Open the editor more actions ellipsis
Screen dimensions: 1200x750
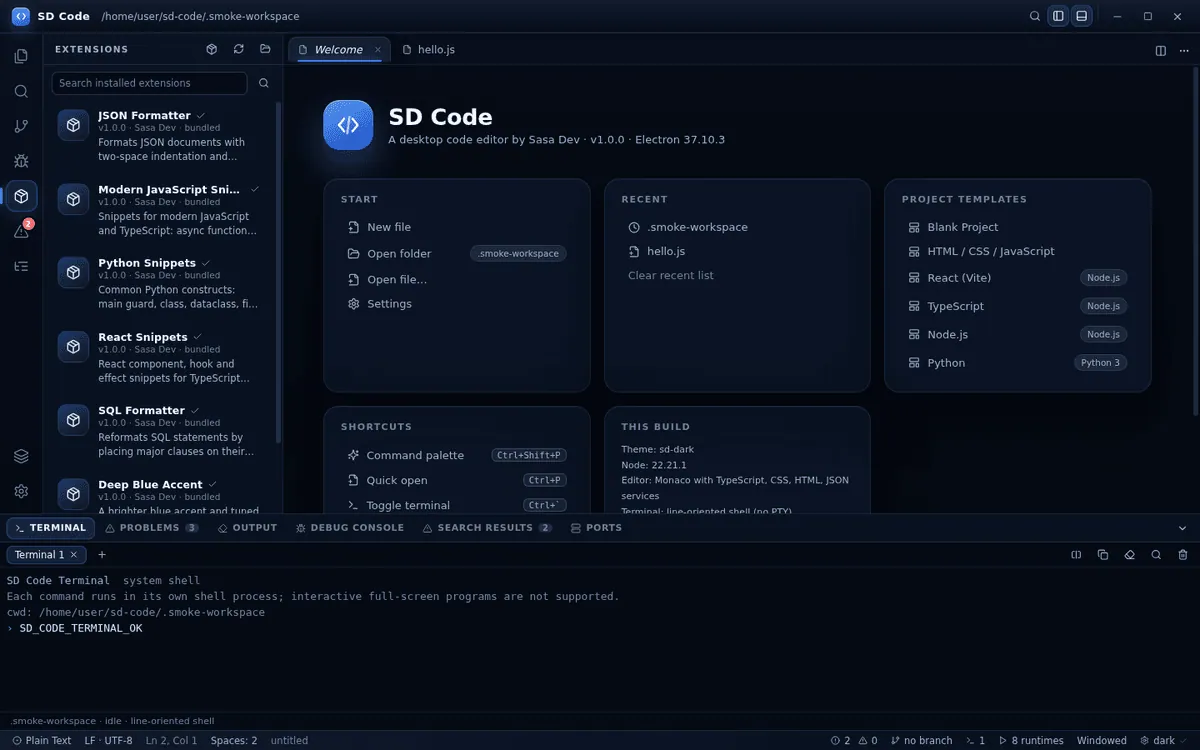1183,50
